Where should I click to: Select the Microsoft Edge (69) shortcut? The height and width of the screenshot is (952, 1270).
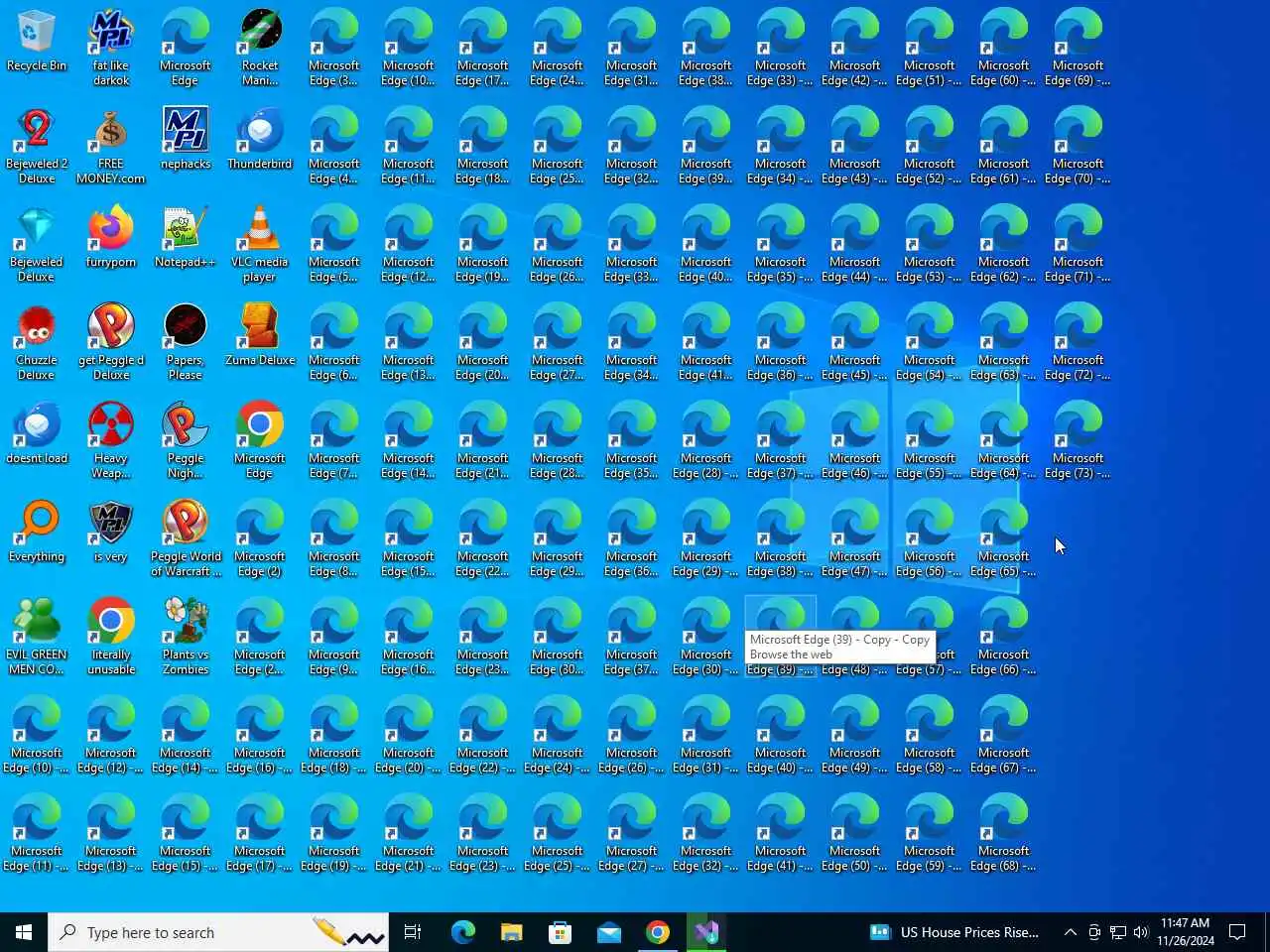[1078, 48]
